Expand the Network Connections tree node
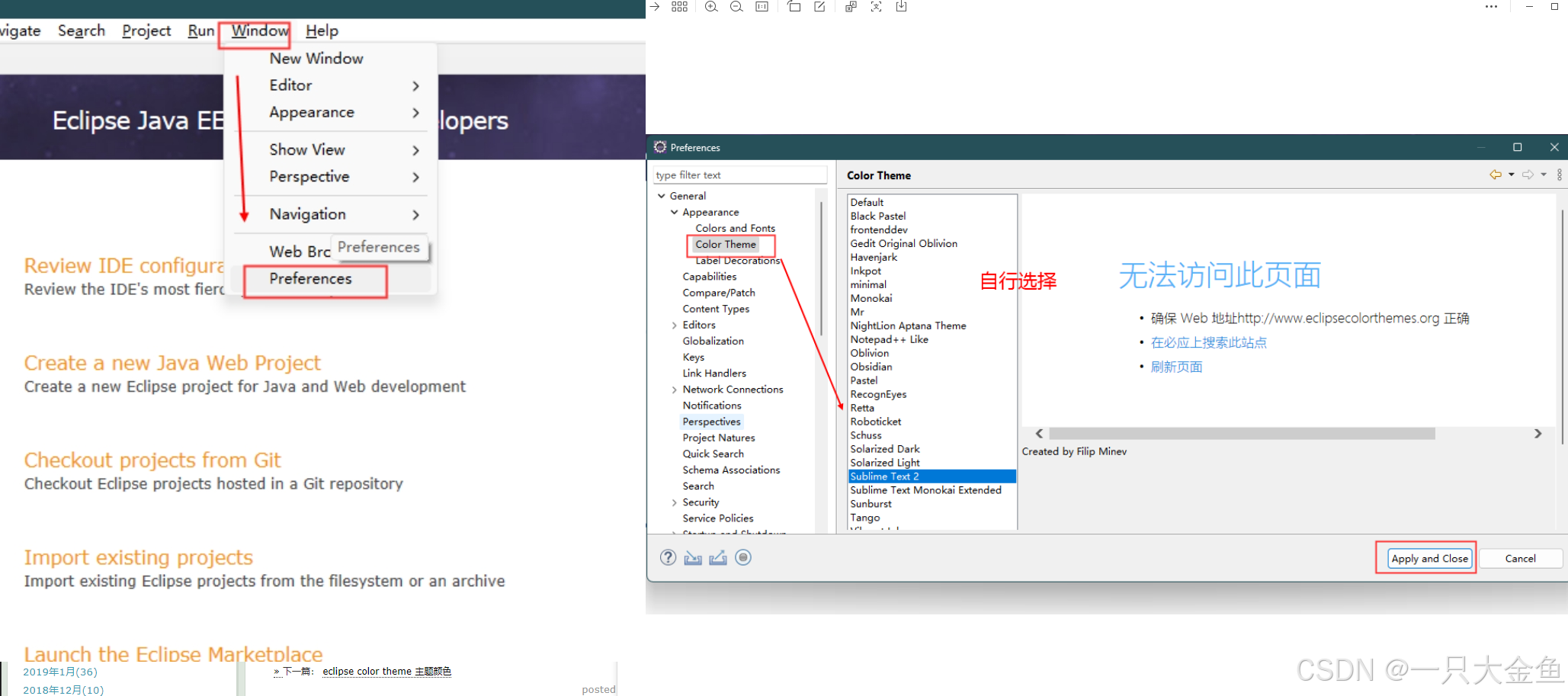The height and width of the screenshot is (696, 1568). click(x=674, y=390)
